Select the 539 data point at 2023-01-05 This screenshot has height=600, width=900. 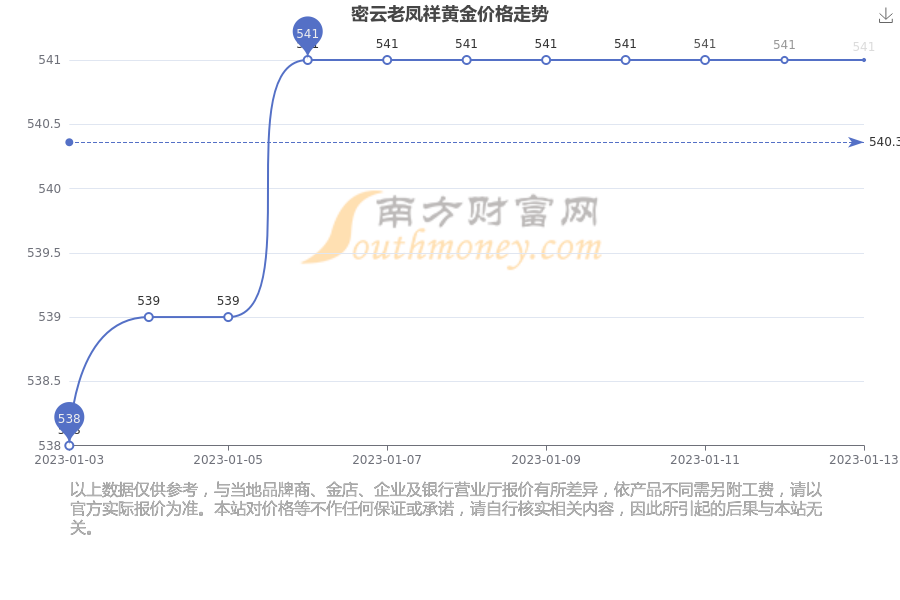[x=228, y=317]
